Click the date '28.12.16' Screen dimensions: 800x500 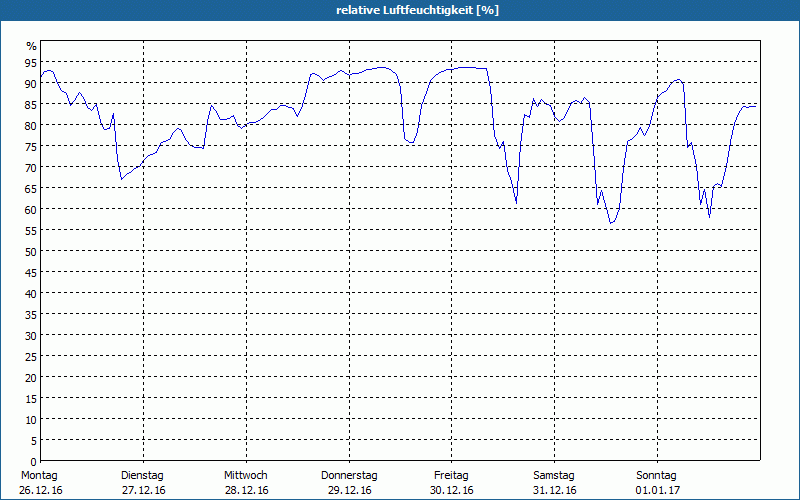click(x=246, y=491)
